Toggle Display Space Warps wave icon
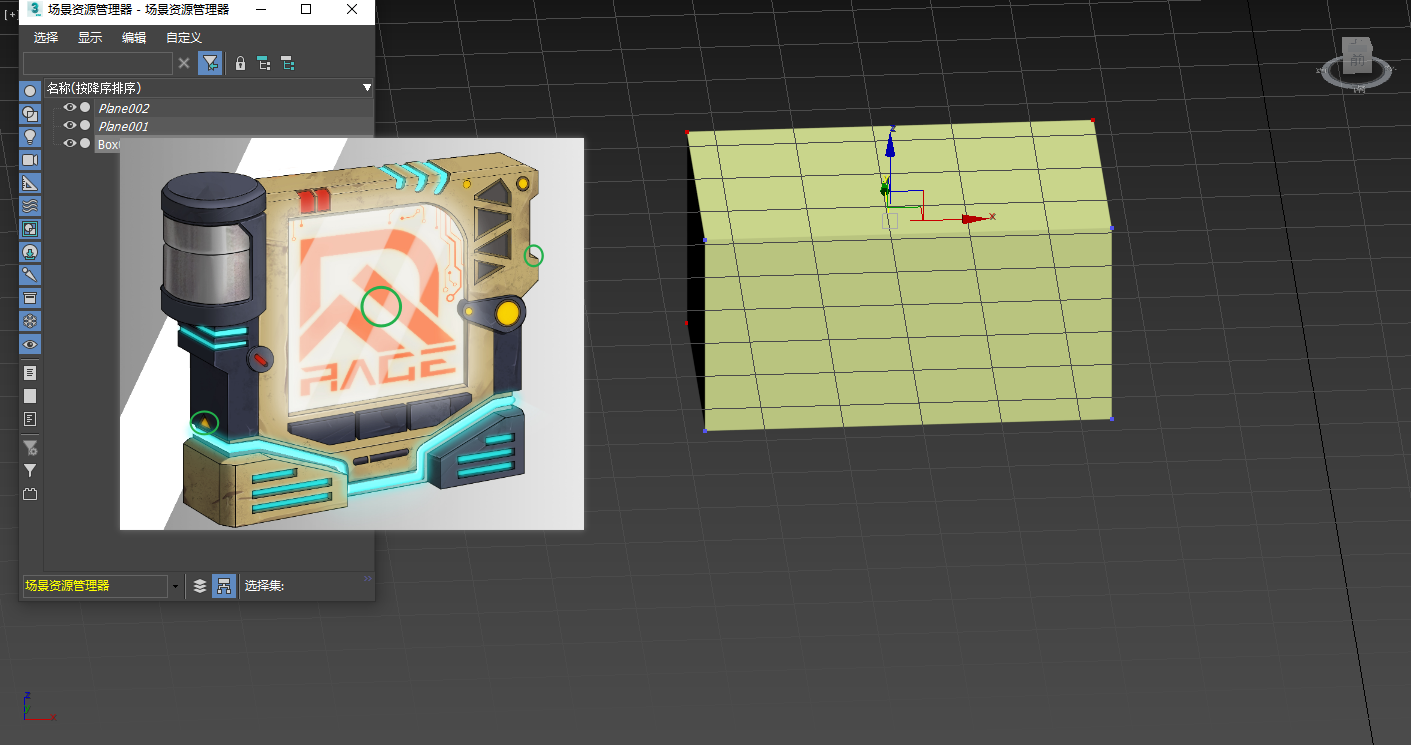Viewport: 1411px width, 745px height. point(30,206)
